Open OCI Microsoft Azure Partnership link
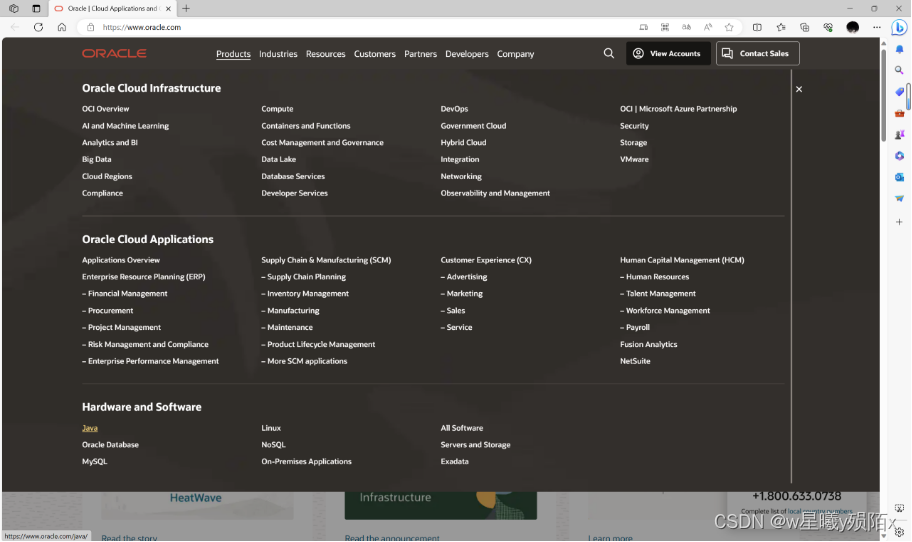 (x=678, y=109)
